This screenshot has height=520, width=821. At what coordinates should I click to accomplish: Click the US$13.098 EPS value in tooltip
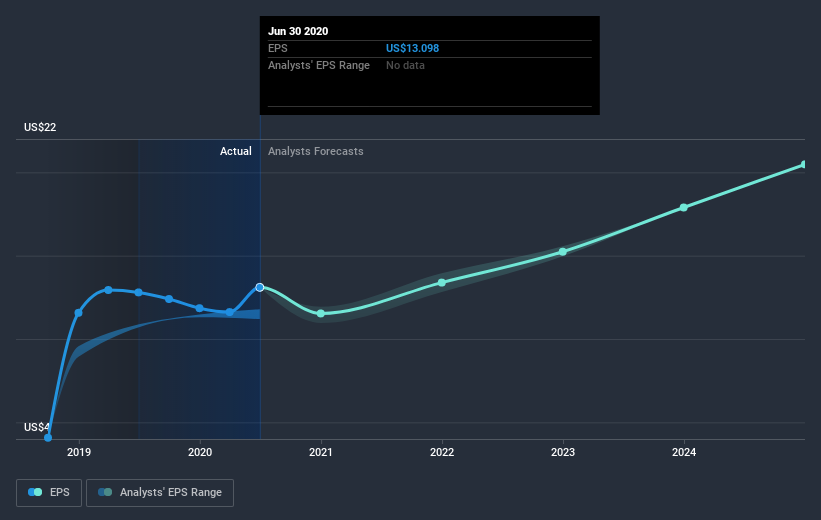(413, 48)
